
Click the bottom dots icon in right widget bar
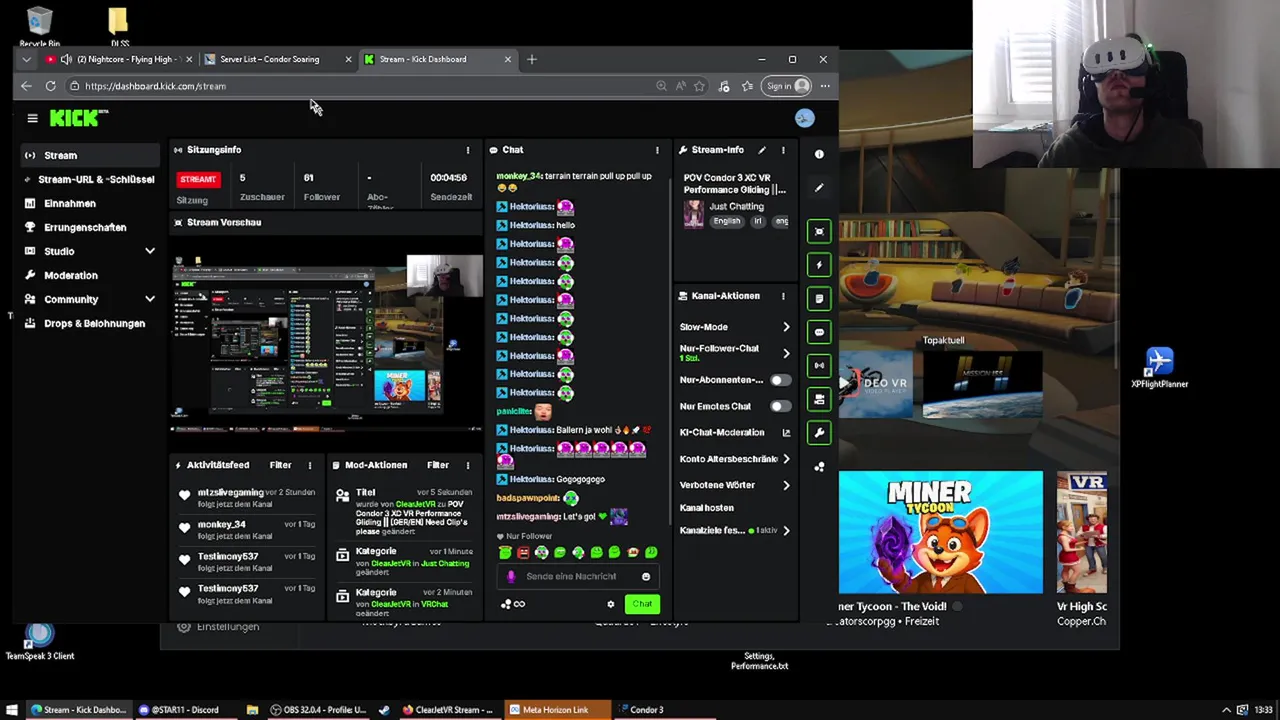819,467
